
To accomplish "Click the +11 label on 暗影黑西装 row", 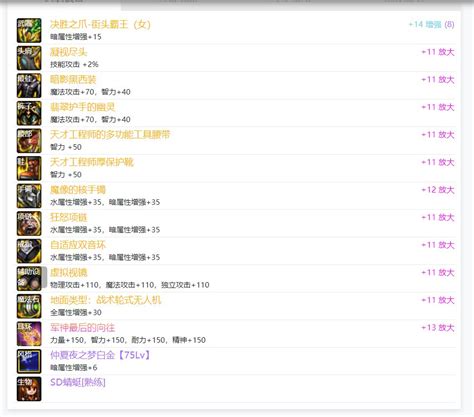I will point(438,79).
